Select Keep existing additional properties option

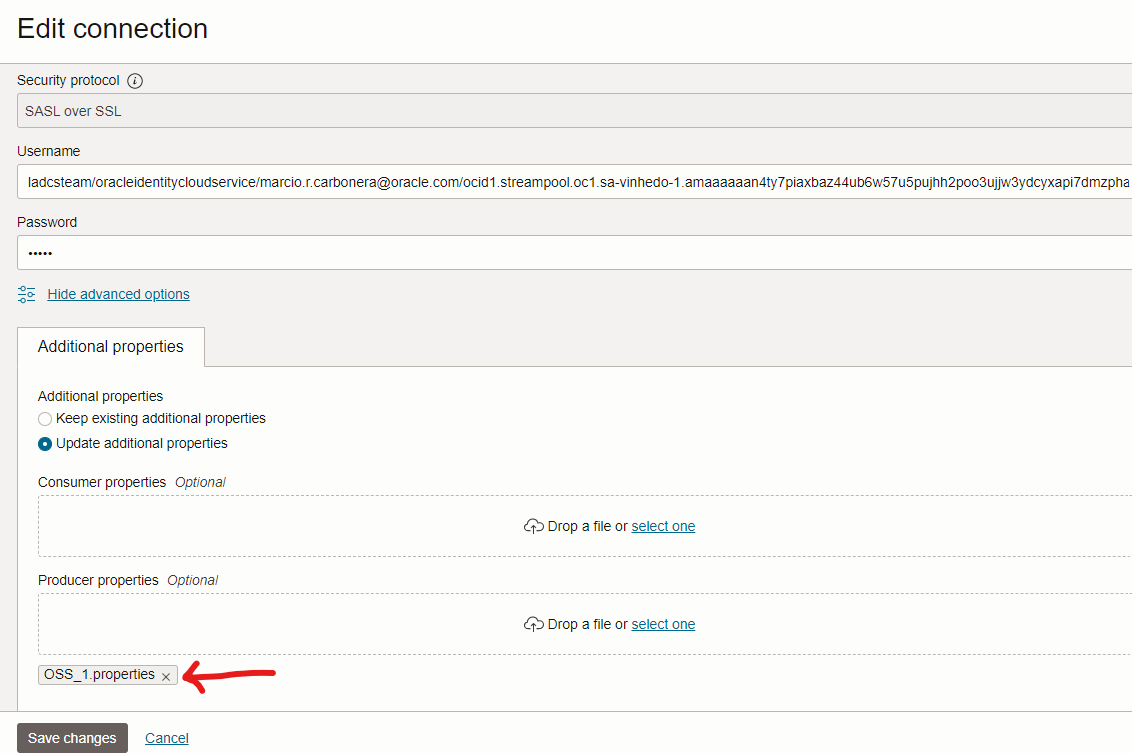pyautogui.click(x=45, y=419)
